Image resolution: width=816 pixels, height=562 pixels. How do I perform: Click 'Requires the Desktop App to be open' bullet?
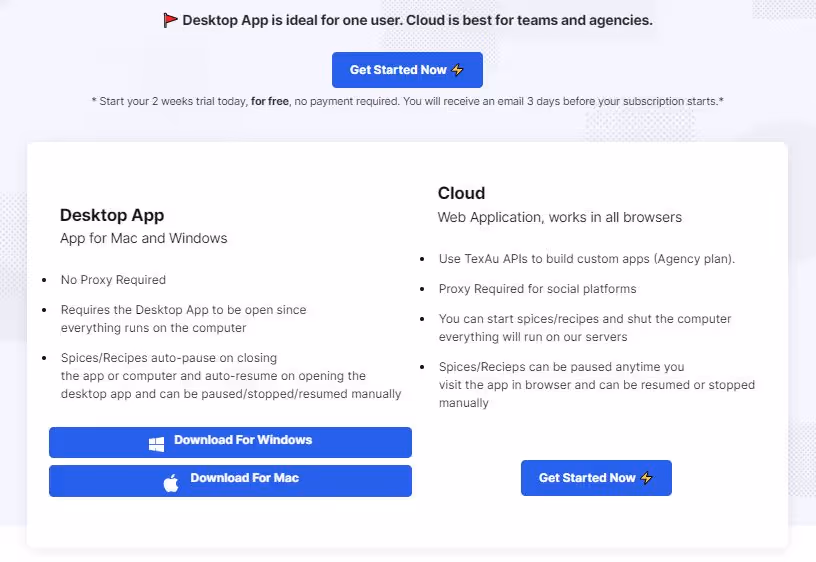[x=184, y=318]
